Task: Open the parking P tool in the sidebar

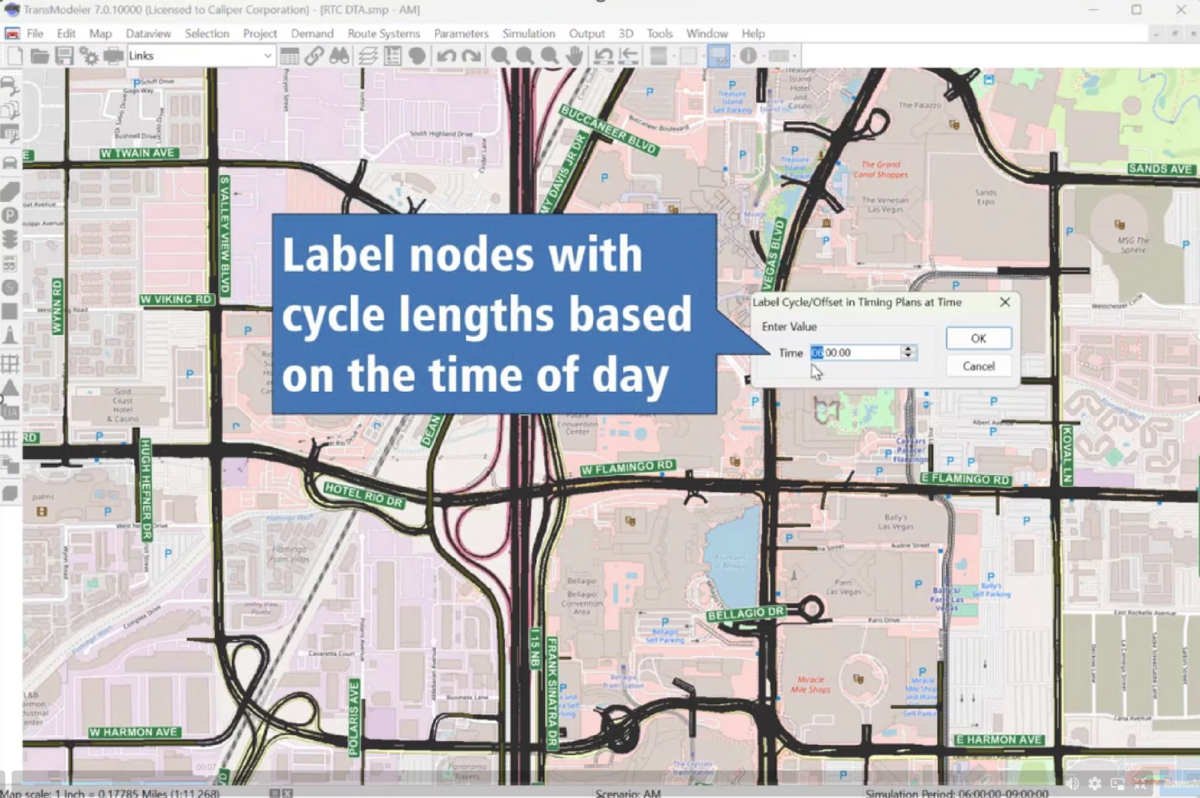Action: pos(10,214)
